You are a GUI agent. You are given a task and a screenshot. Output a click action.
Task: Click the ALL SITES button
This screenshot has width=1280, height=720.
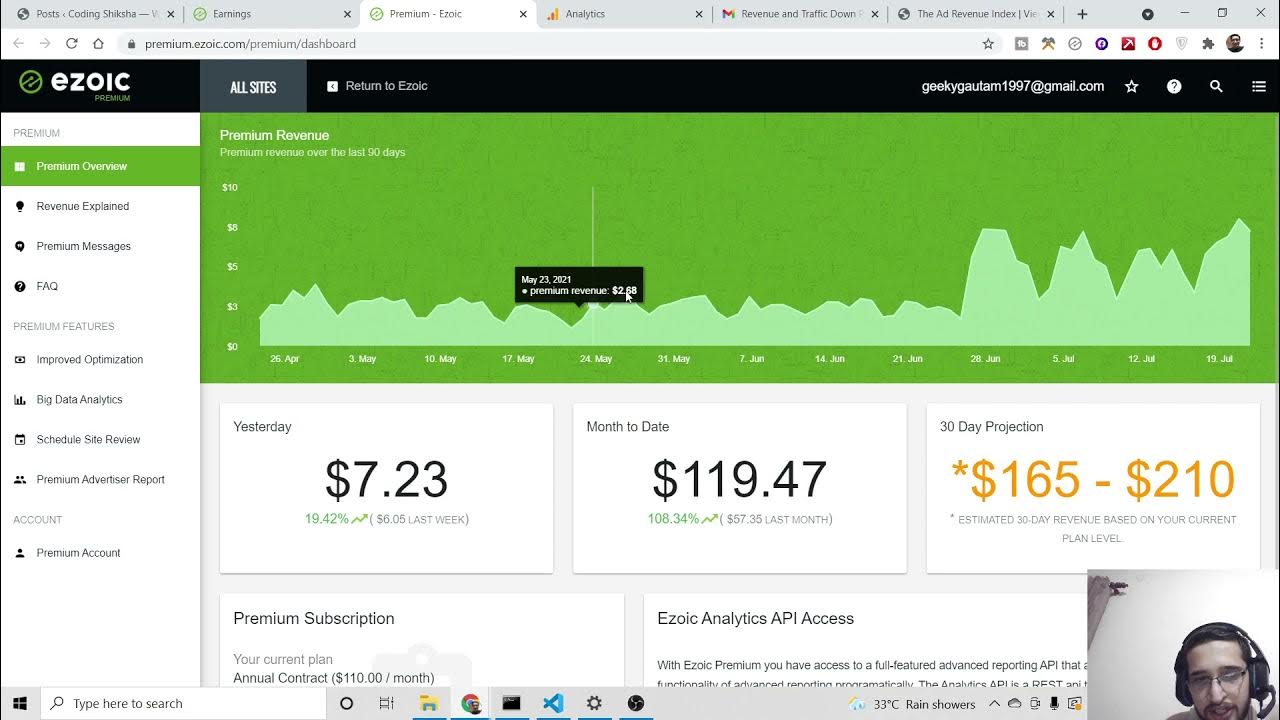click(253, 87)
